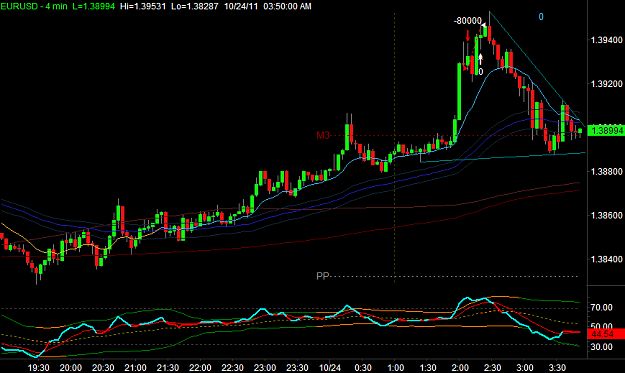Select the green 1.38994 current price tag
This screenshot has height=373, width=625.
point(606,131)
